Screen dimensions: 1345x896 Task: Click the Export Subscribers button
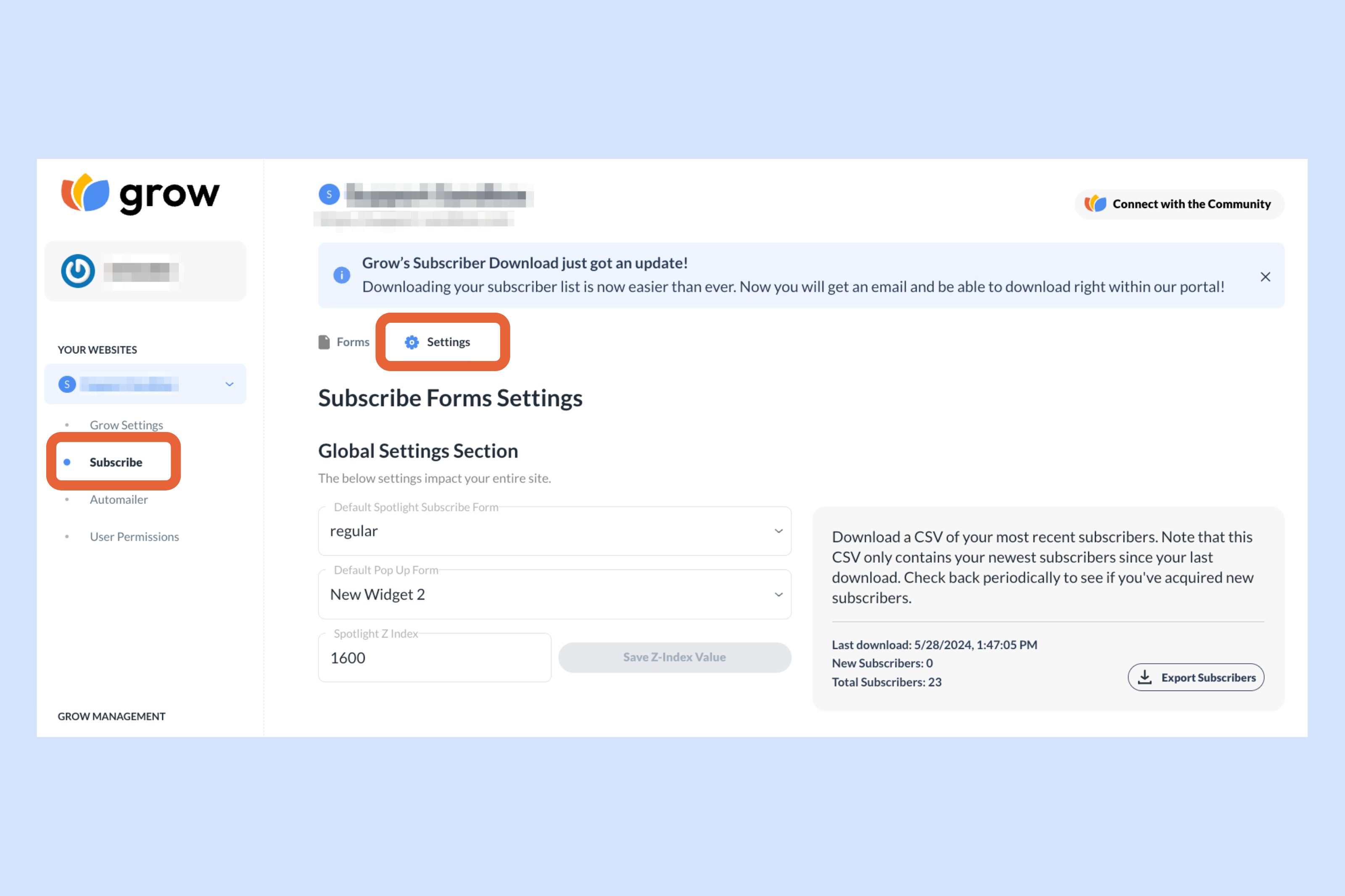point(1197,677)
